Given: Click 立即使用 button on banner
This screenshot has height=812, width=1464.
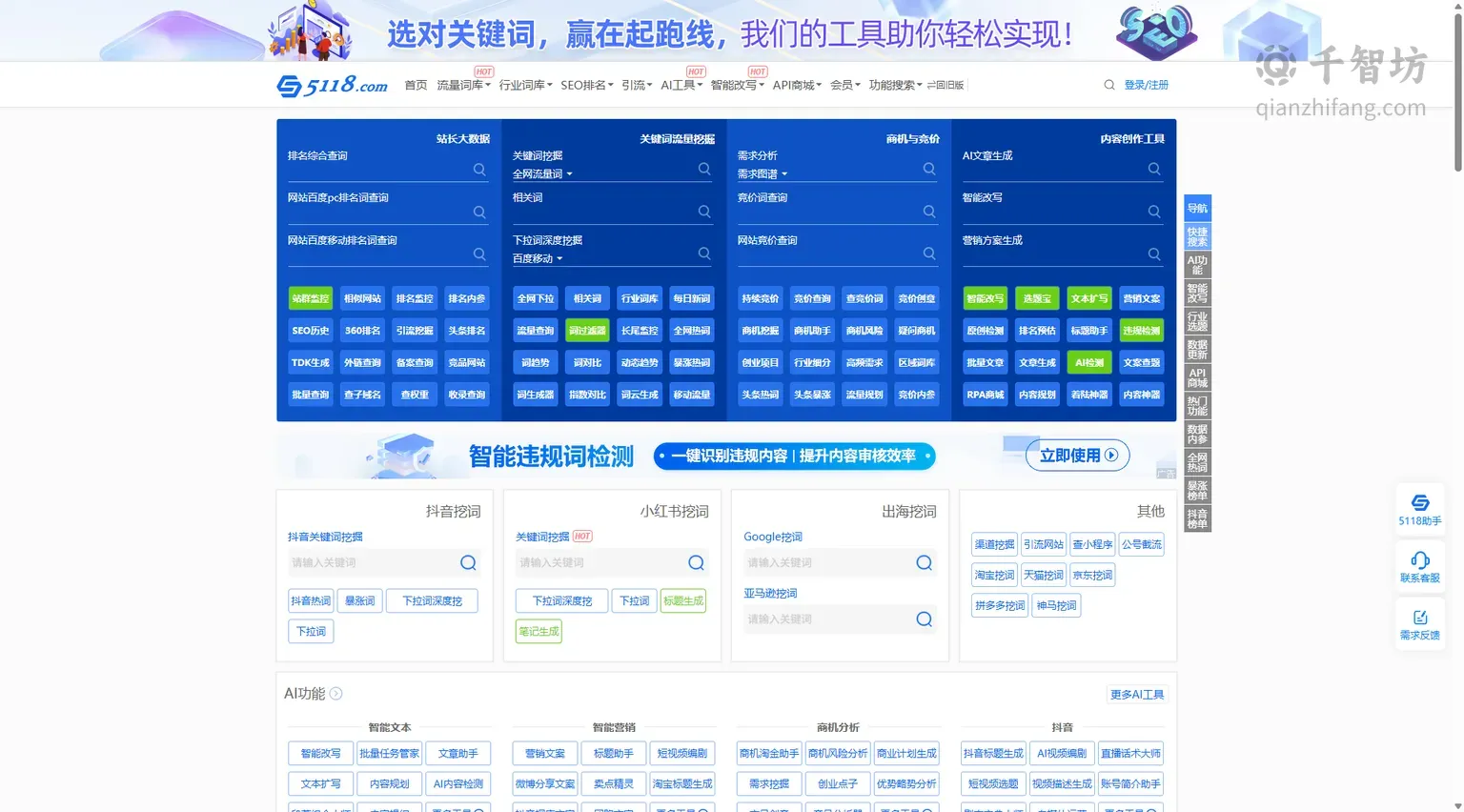Looking at the screenshot, I should [1078, 456].
